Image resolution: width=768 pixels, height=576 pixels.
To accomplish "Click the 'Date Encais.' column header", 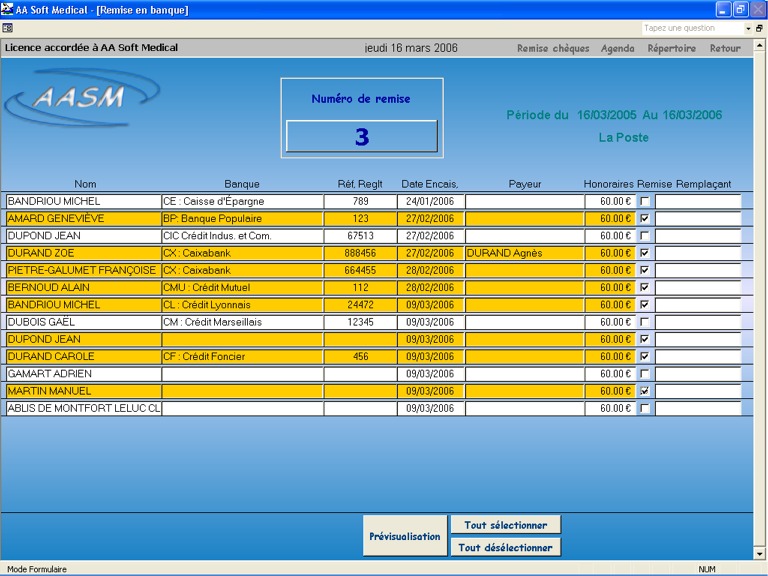I will tap(430, 184).
